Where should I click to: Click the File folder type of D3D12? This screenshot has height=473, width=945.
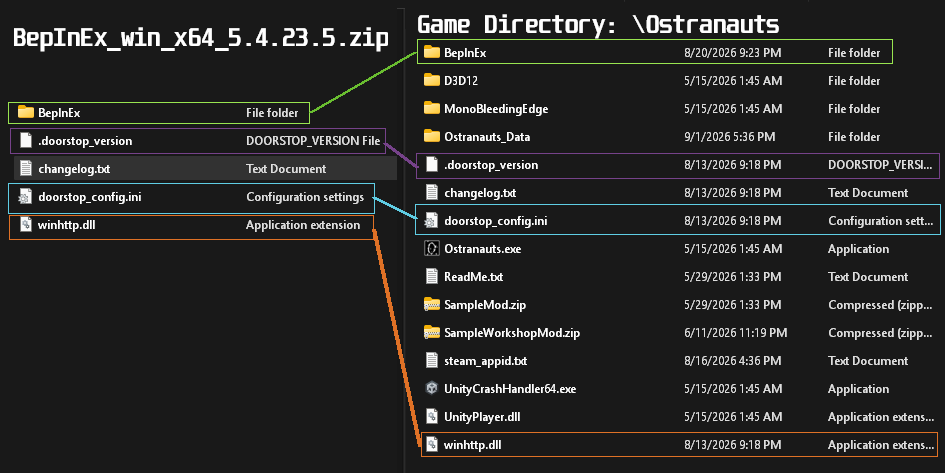854,81
